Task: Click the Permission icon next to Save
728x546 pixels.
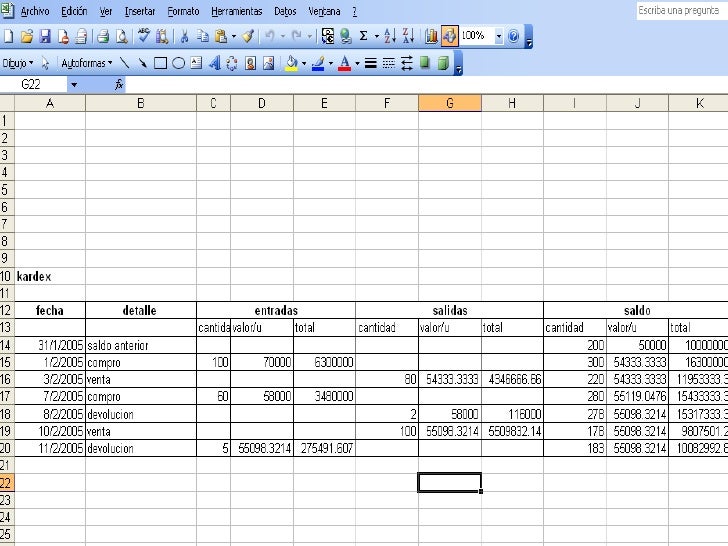Action: point(63,36)
